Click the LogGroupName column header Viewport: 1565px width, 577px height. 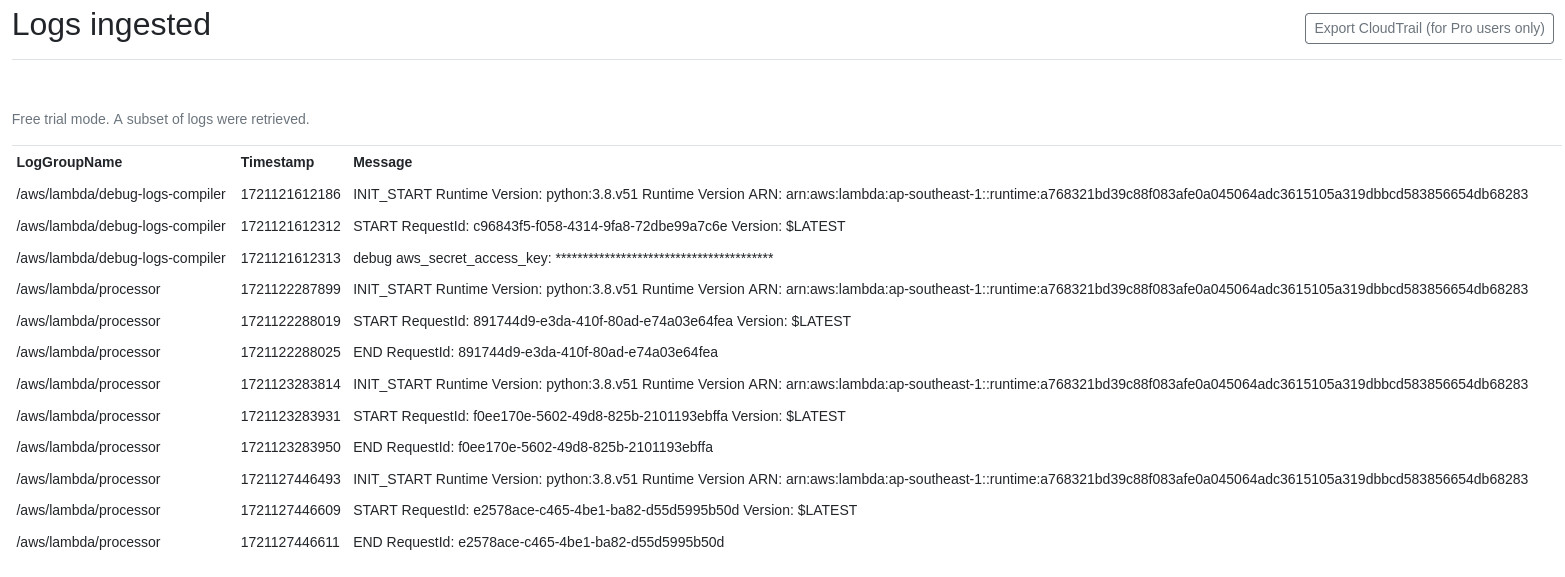(x=69, y=162)
